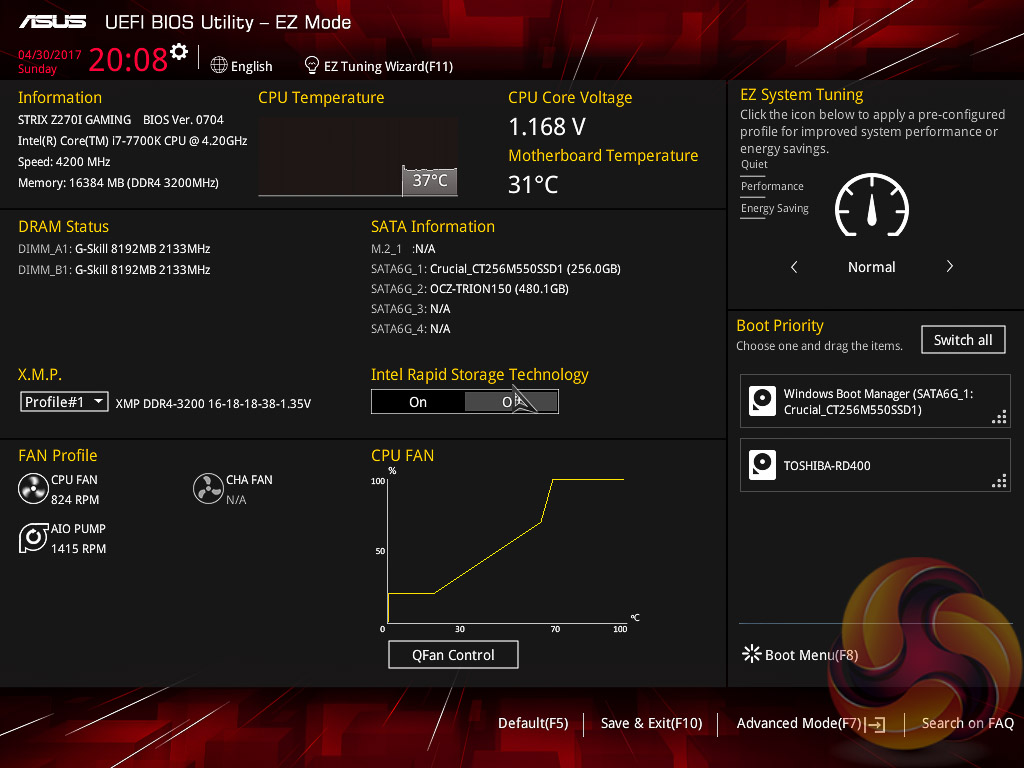1024x768 pixels.
Task: Click the SATA6G_3 N/A entry
Action: pyautogui.click(x=411, y=309)
